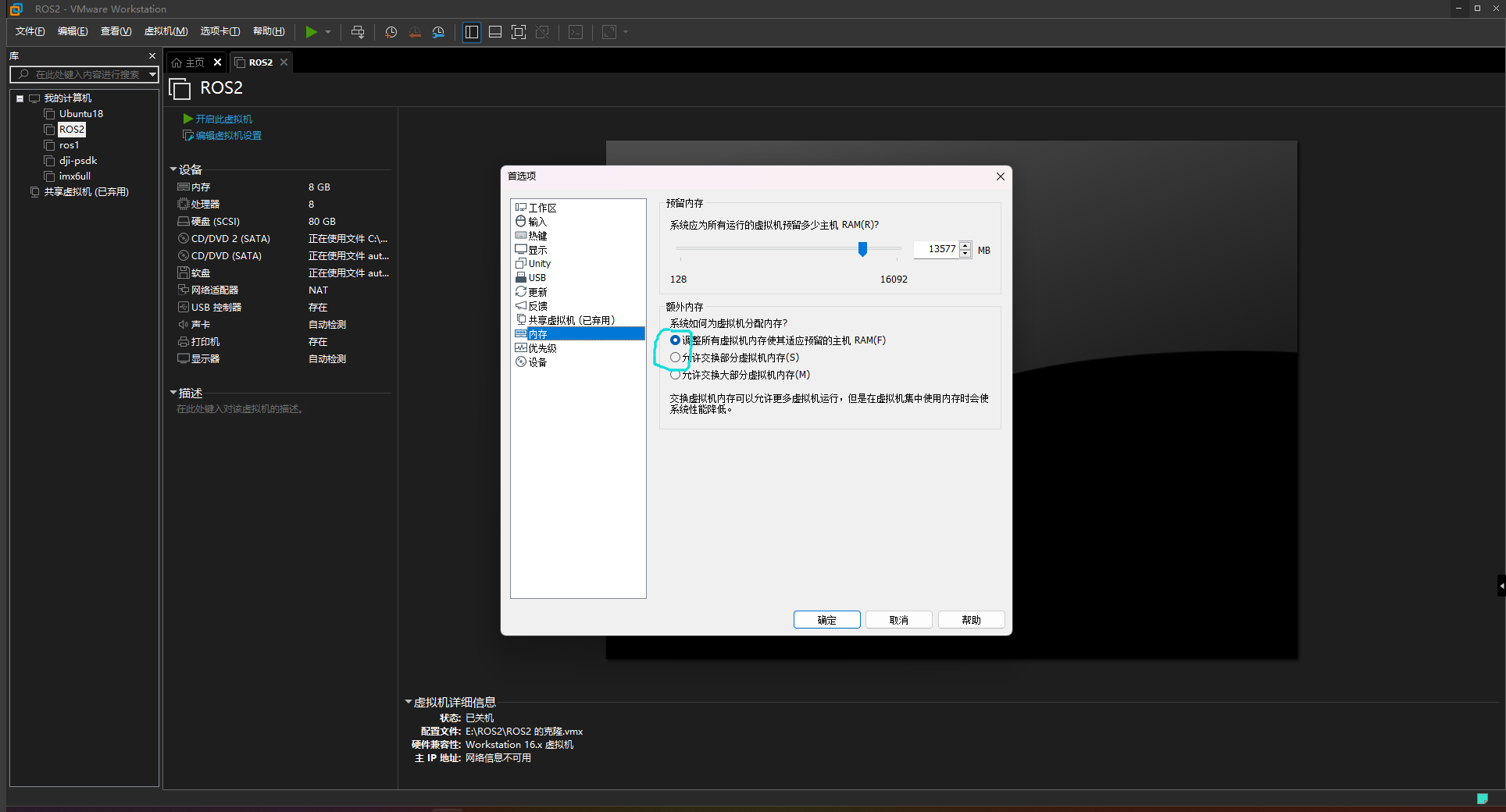
Task: Collapse the 描述 section
Action: (173, 393)
